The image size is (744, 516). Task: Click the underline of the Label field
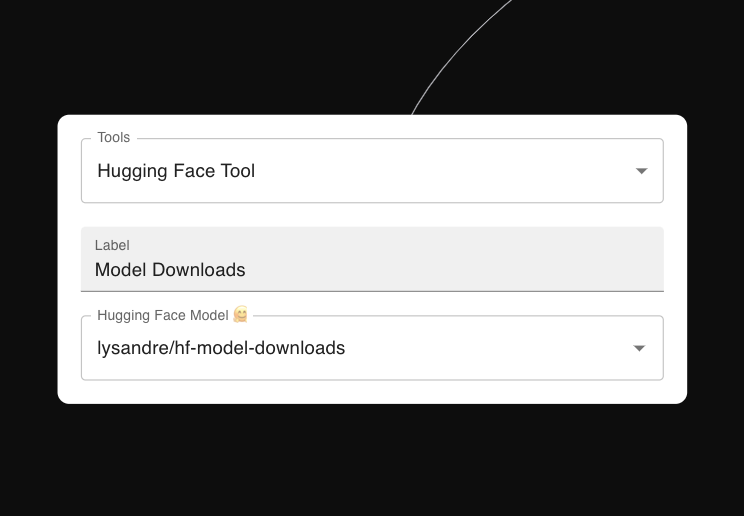point(371,291)
